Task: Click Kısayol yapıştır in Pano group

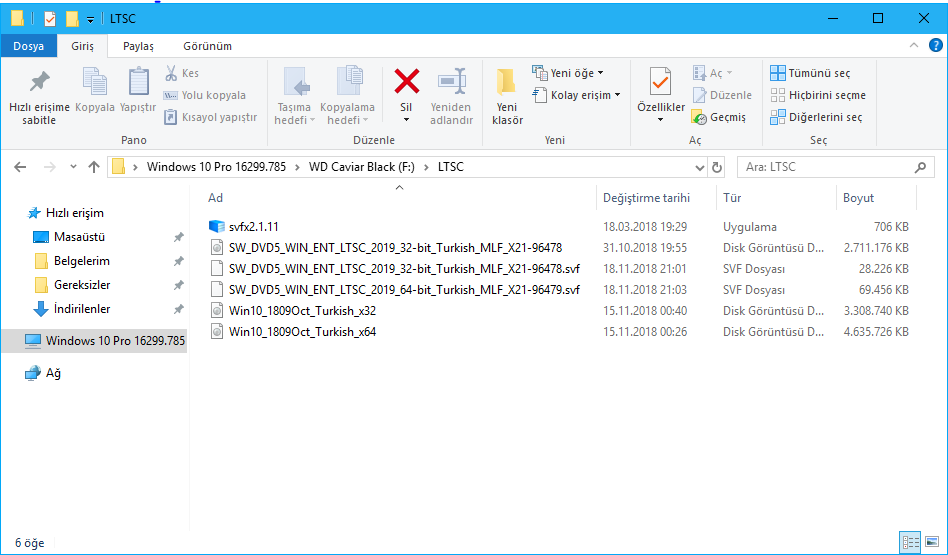Action: pos(210,117)
